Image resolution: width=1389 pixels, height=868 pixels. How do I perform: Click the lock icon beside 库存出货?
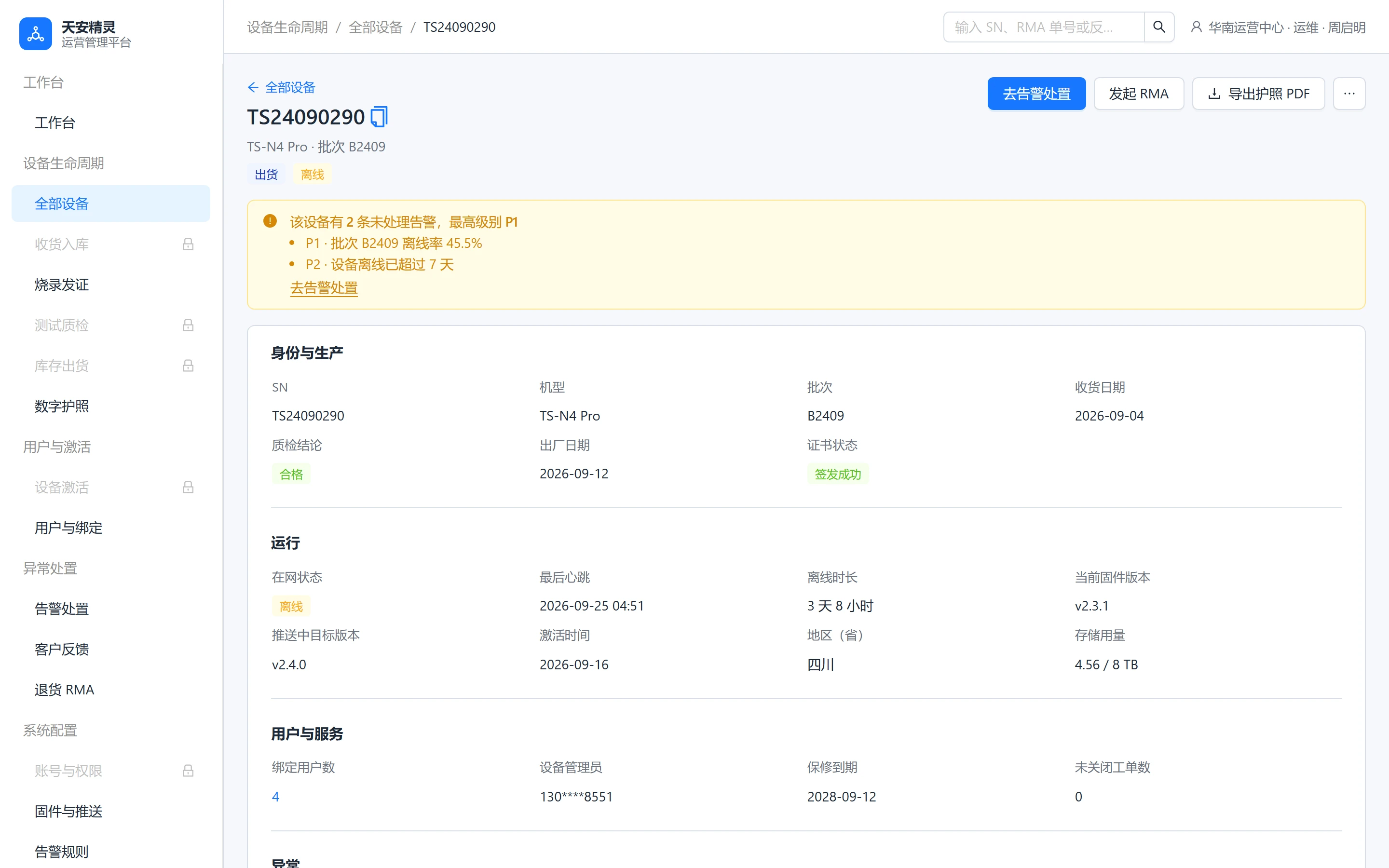click(x=188, y=366)
